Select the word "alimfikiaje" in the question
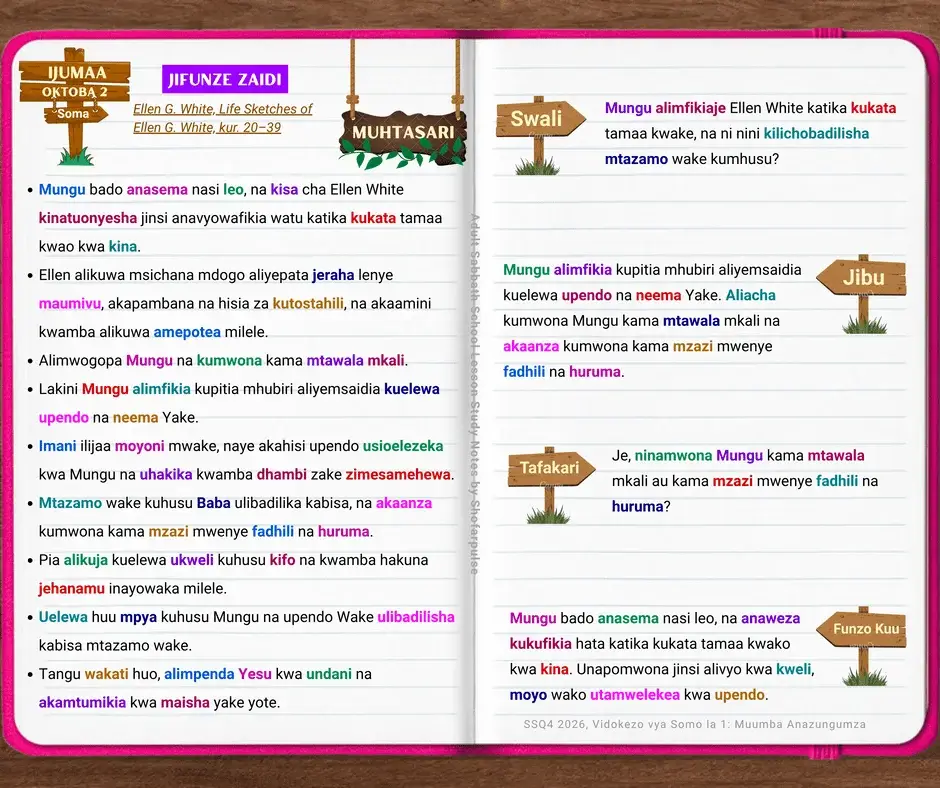This screenshot has height=788, width=940. [x=691, y=108]
